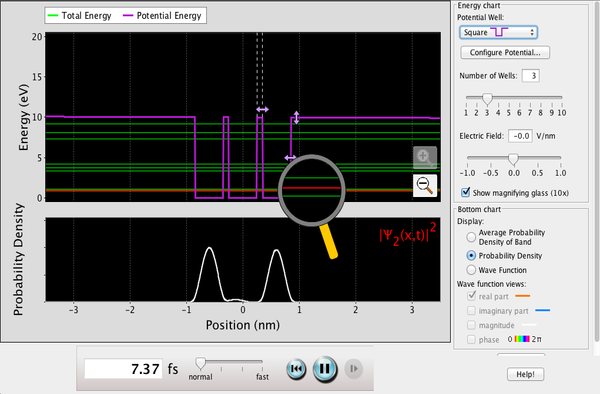Click the well width arrow handle

coord(290,157)
